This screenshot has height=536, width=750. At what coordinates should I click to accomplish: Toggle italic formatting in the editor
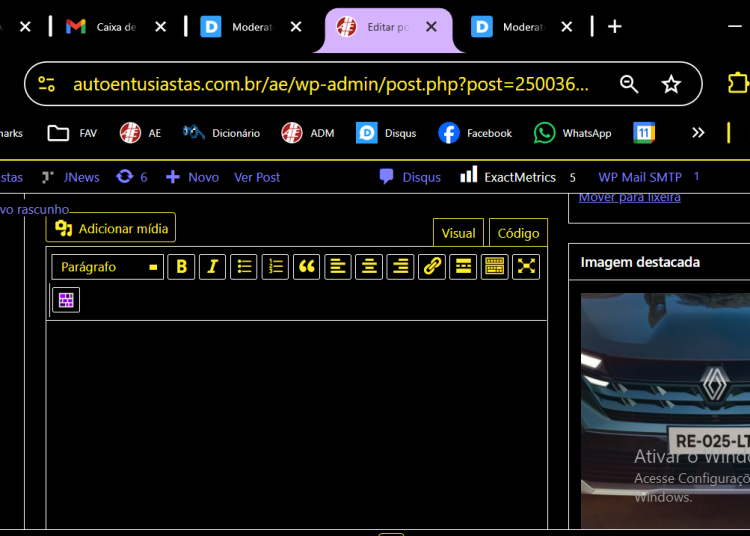212,266
